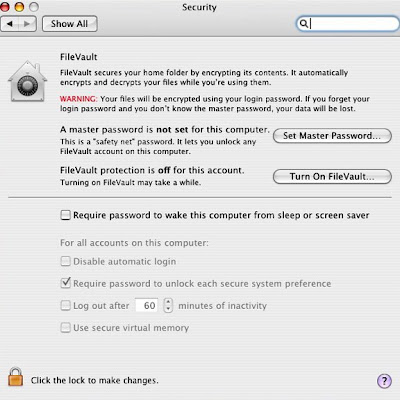
Task: Click the magnifying glass search icon
Action: (303, 24)
